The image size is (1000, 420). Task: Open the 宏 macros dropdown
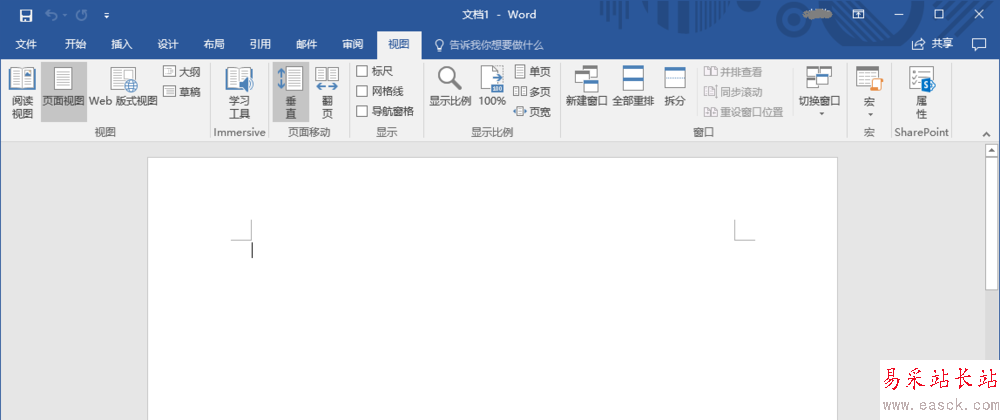[869, 92]
